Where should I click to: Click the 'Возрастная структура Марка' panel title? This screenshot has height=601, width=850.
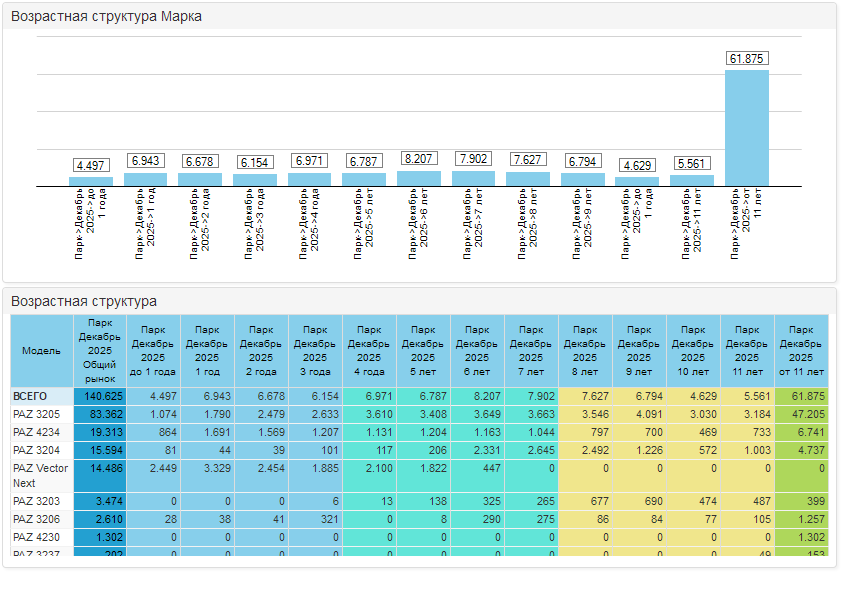(106, 16)
